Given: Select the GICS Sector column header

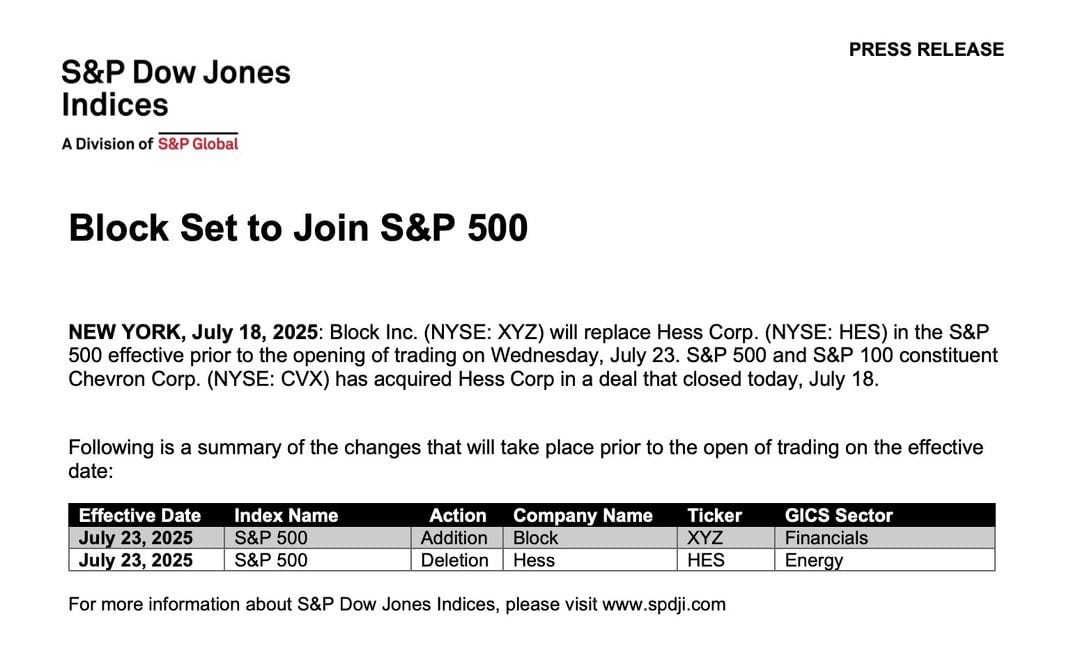Looking at the screenshot, I should click(x=838, y=515).
